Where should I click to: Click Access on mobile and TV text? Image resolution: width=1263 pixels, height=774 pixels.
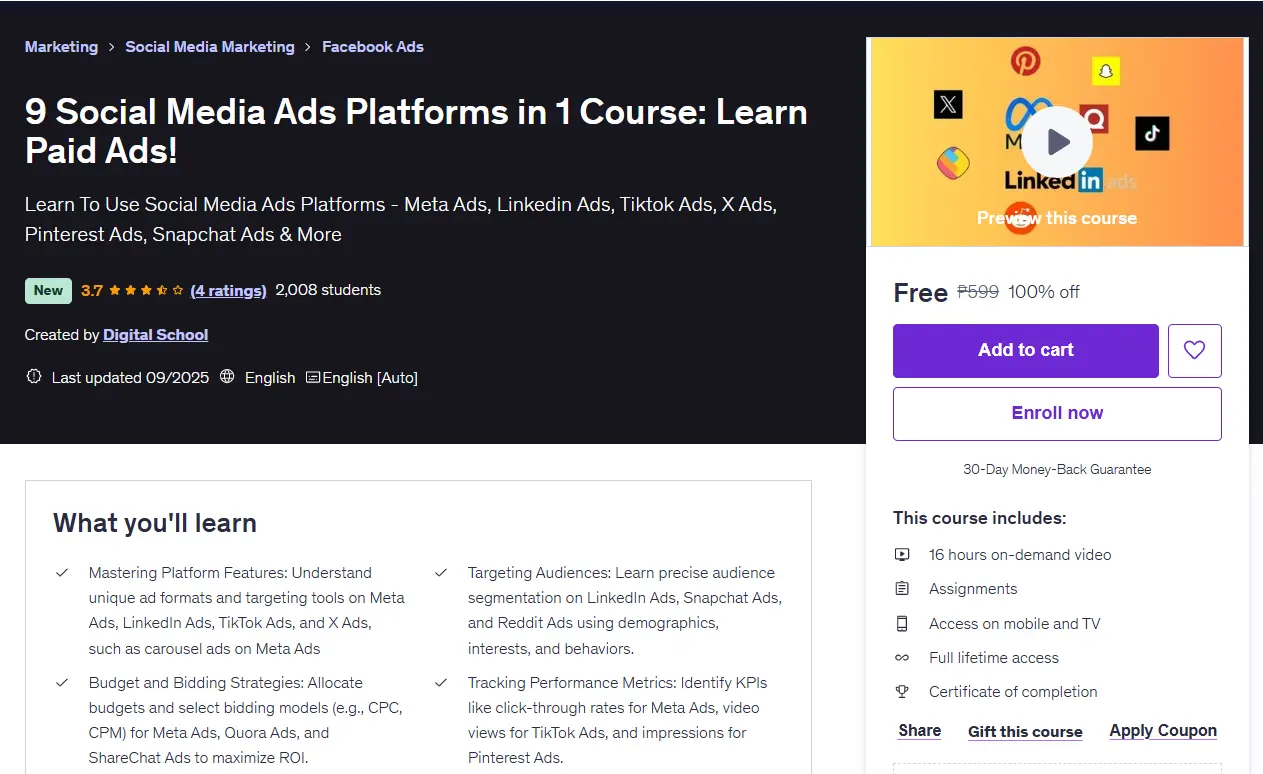[x=1014, y=623]
